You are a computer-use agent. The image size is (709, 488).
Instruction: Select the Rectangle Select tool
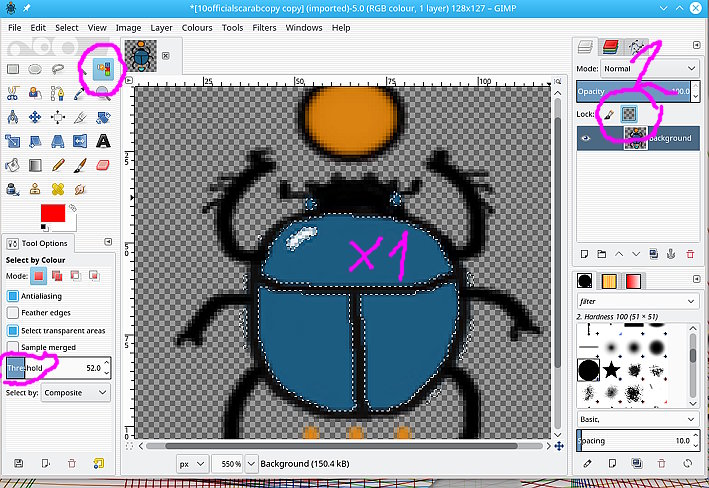pyautogui.click(x=13, y=69)
